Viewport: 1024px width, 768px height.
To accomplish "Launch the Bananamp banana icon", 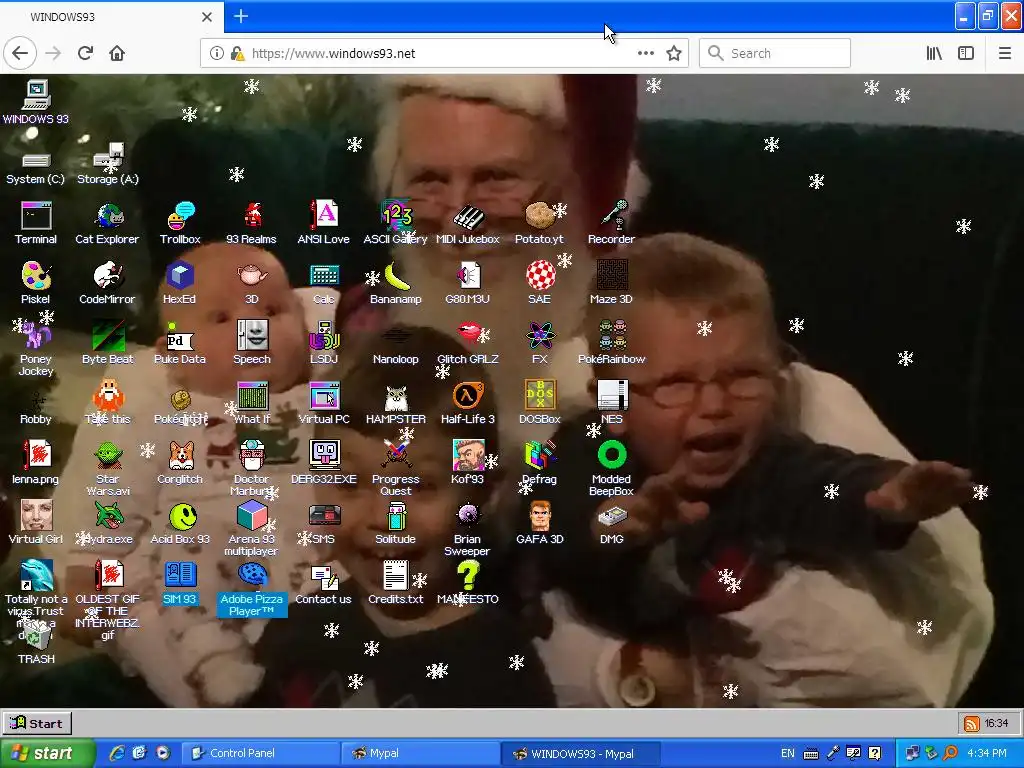I will (x=396, y=283).
